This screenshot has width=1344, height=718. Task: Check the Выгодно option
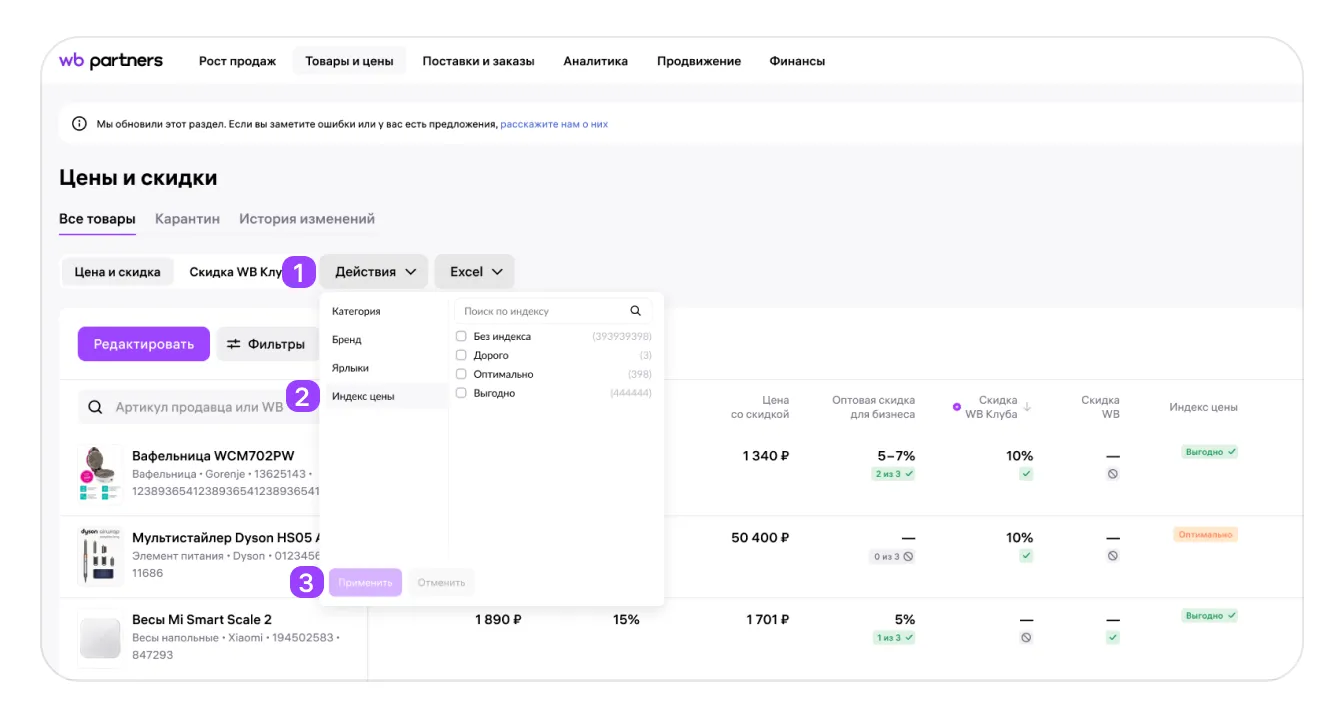click(x=461, y=393)
